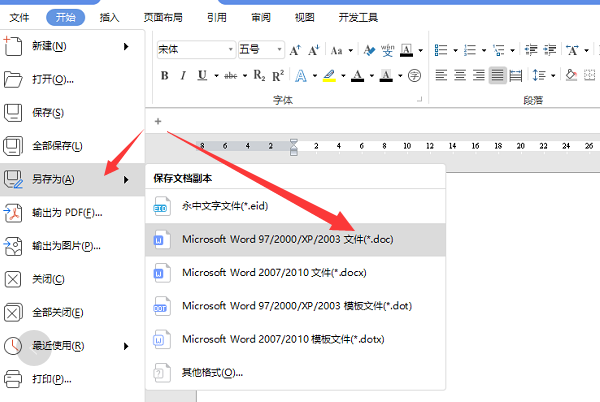Apply justified paragraph alignment
The width and height of the screenshot is (600, 402).
click(x=497, y=75)
